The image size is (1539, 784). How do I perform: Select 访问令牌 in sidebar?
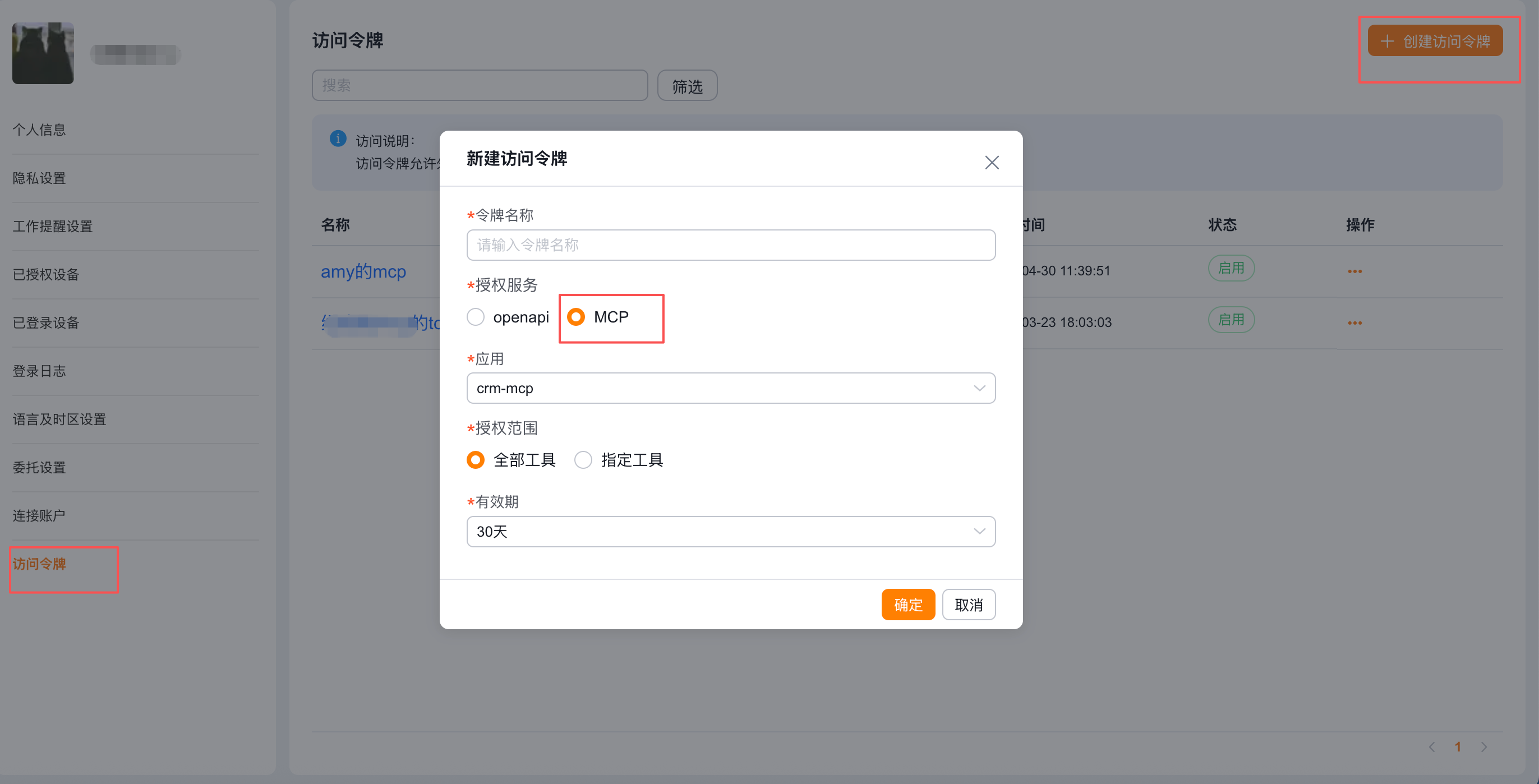pos(39,564)
